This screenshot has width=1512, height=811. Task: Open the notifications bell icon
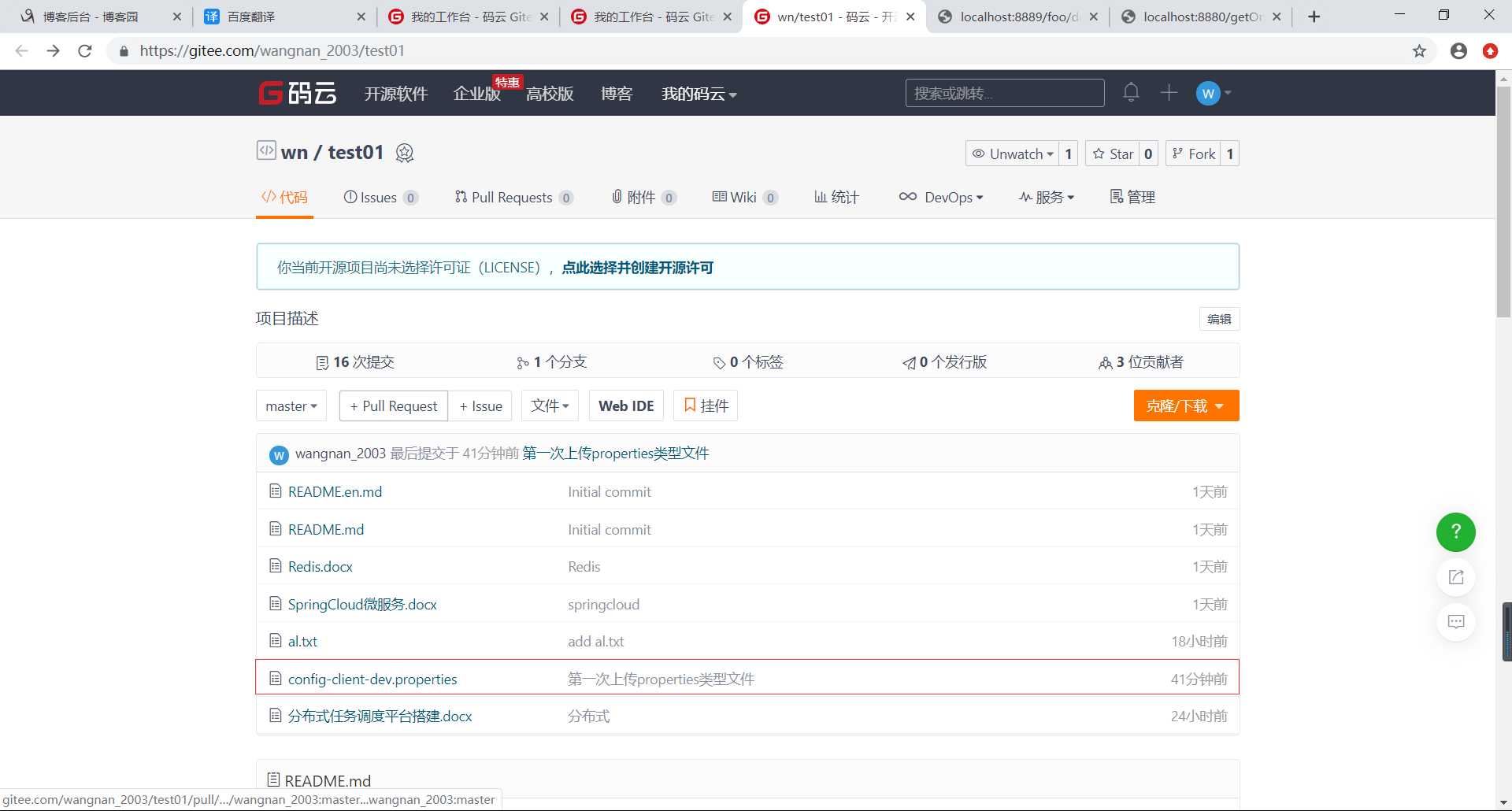(x=1131, y=92)
